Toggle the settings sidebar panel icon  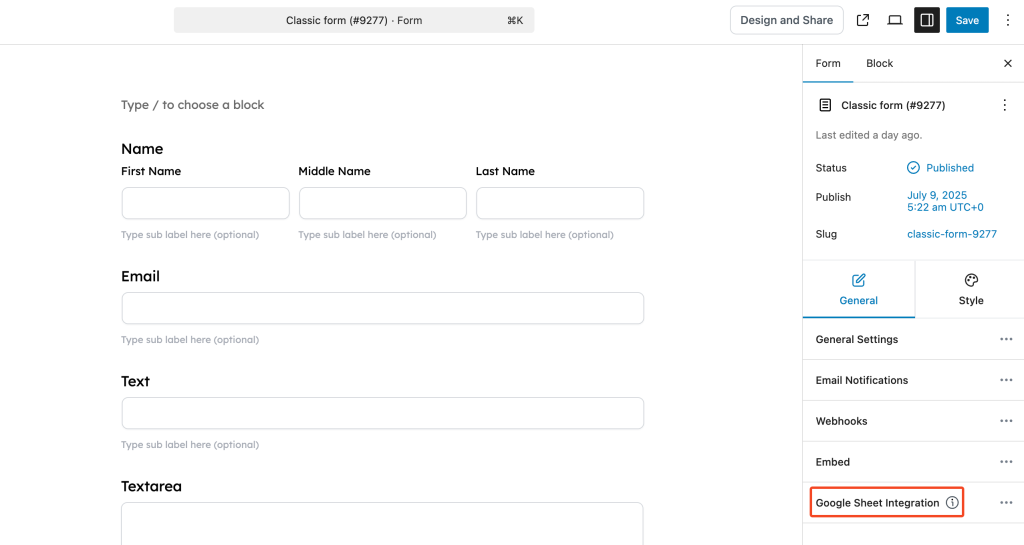927,20
